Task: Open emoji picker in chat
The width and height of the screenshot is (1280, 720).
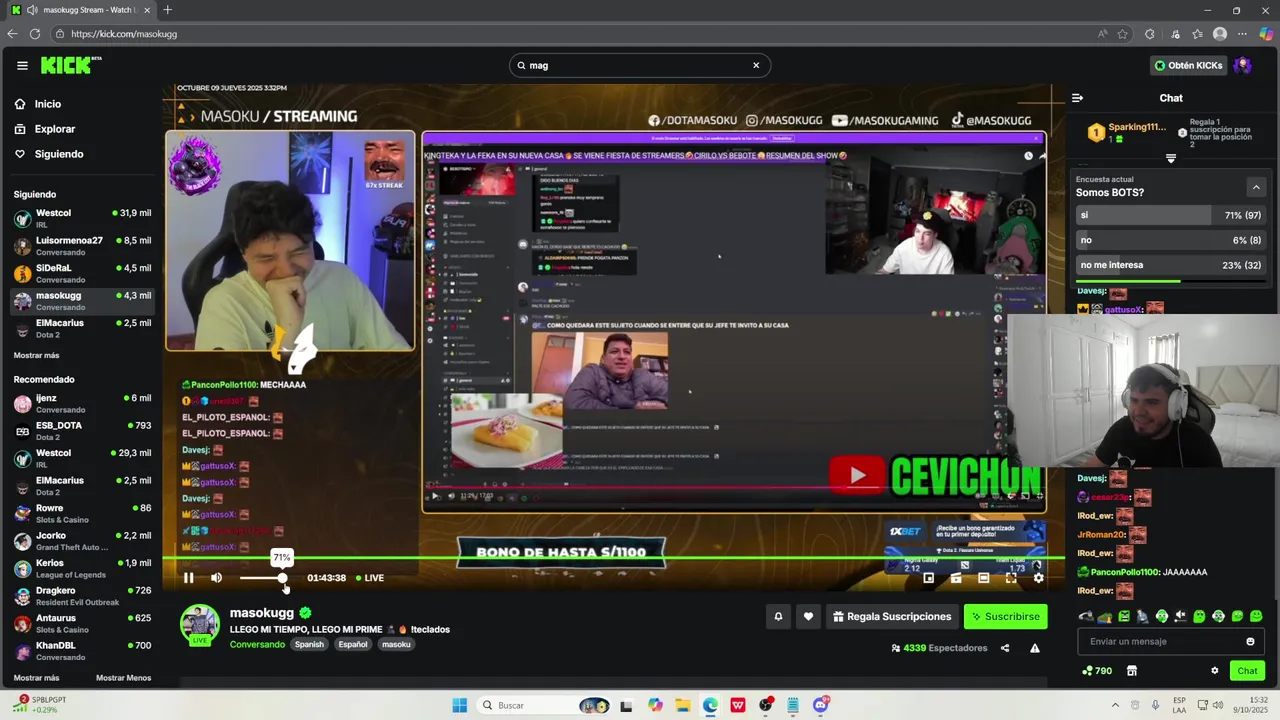Action: click(x=1250, y=642)
